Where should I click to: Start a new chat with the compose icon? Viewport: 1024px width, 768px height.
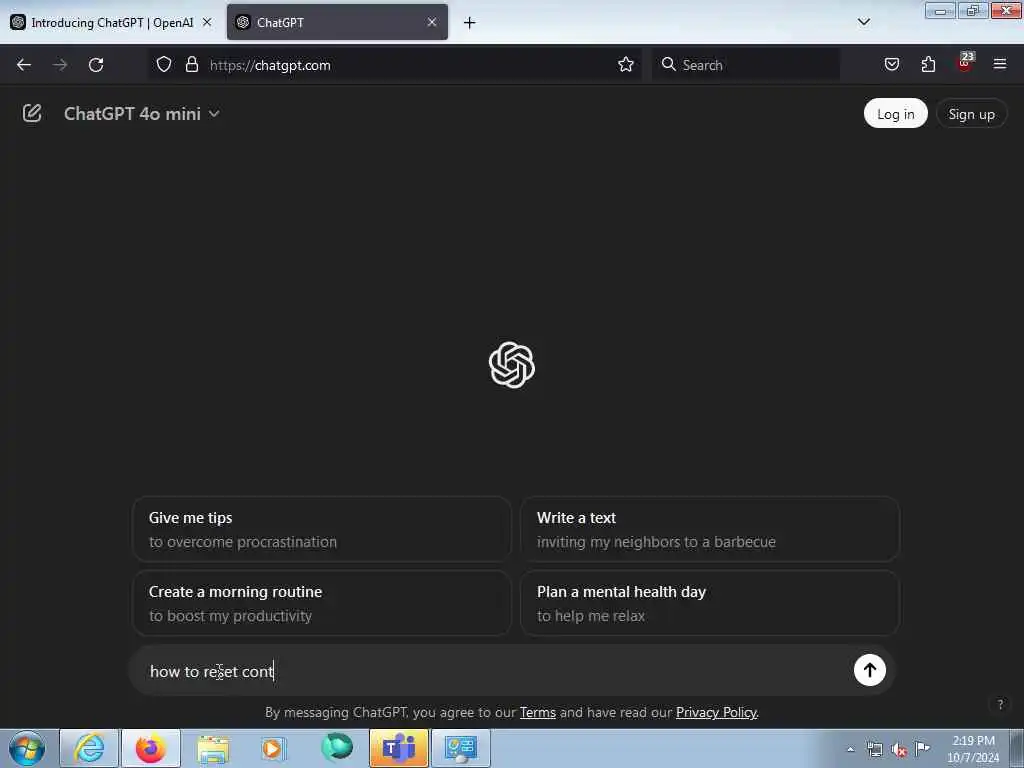pyautogui.click(x=31, y=113)
